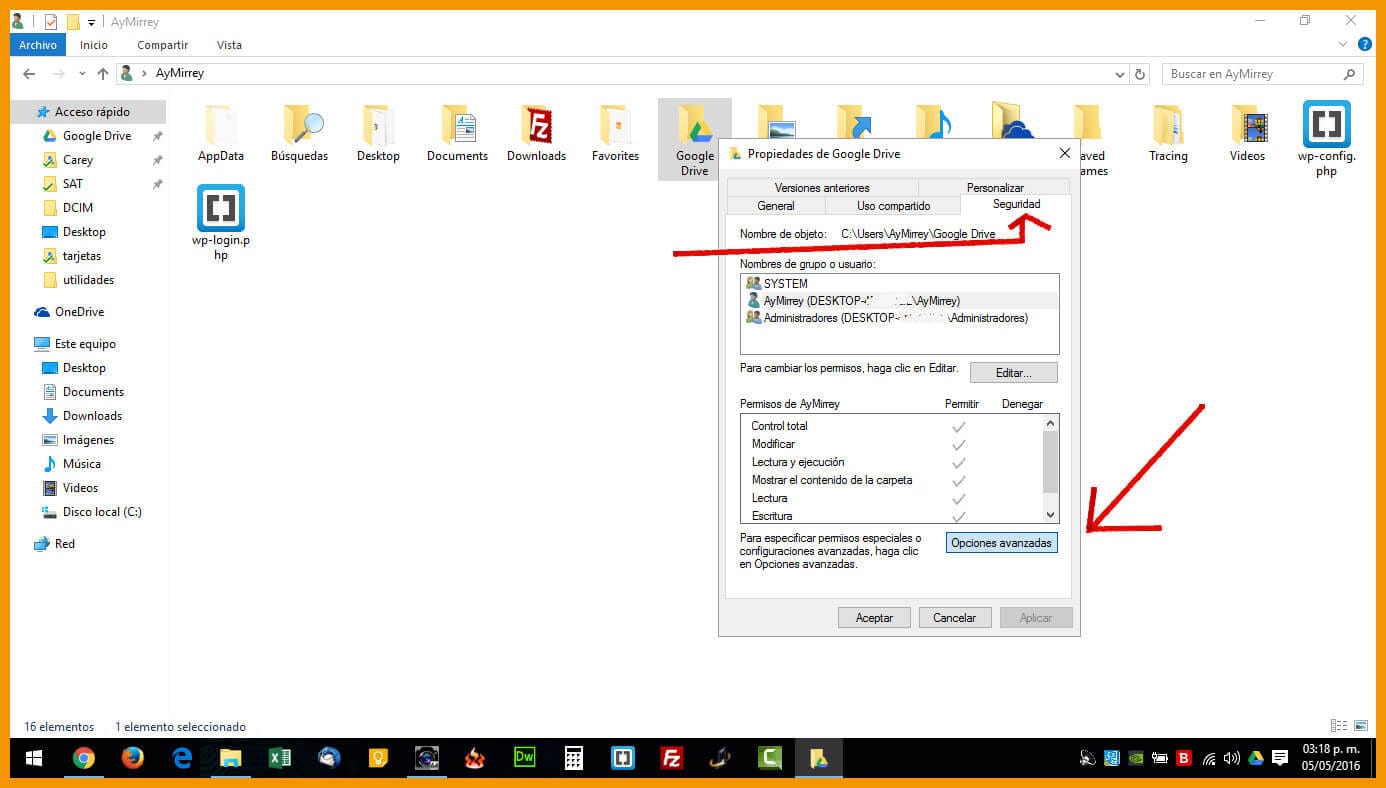This screenshot has width=1386, height=788.
Task: Open the Archivo menu
Action: tap(38, 45)
